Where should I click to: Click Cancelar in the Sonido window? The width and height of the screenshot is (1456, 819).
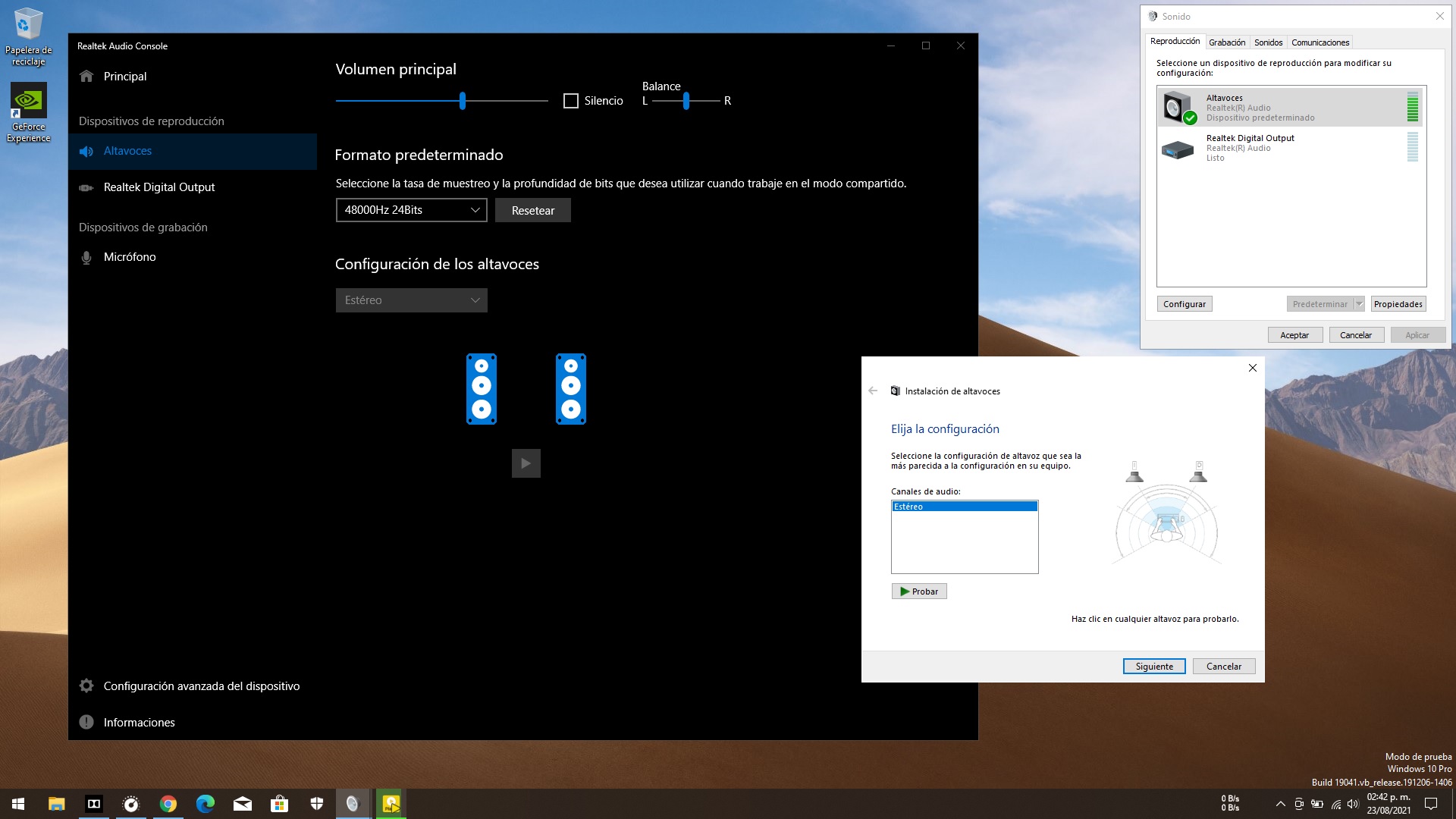click(x=1356, y=335)
